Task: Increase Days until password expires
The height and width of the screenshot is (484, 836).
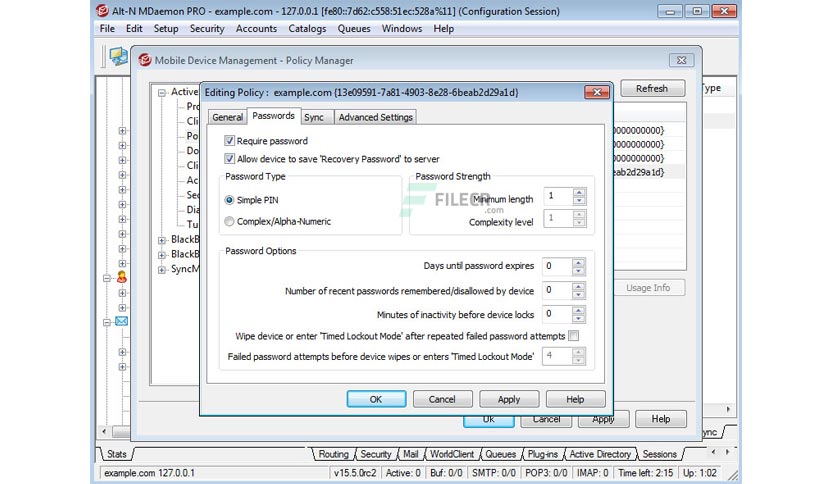Action: pyautogui.click(x=578, y=262)
